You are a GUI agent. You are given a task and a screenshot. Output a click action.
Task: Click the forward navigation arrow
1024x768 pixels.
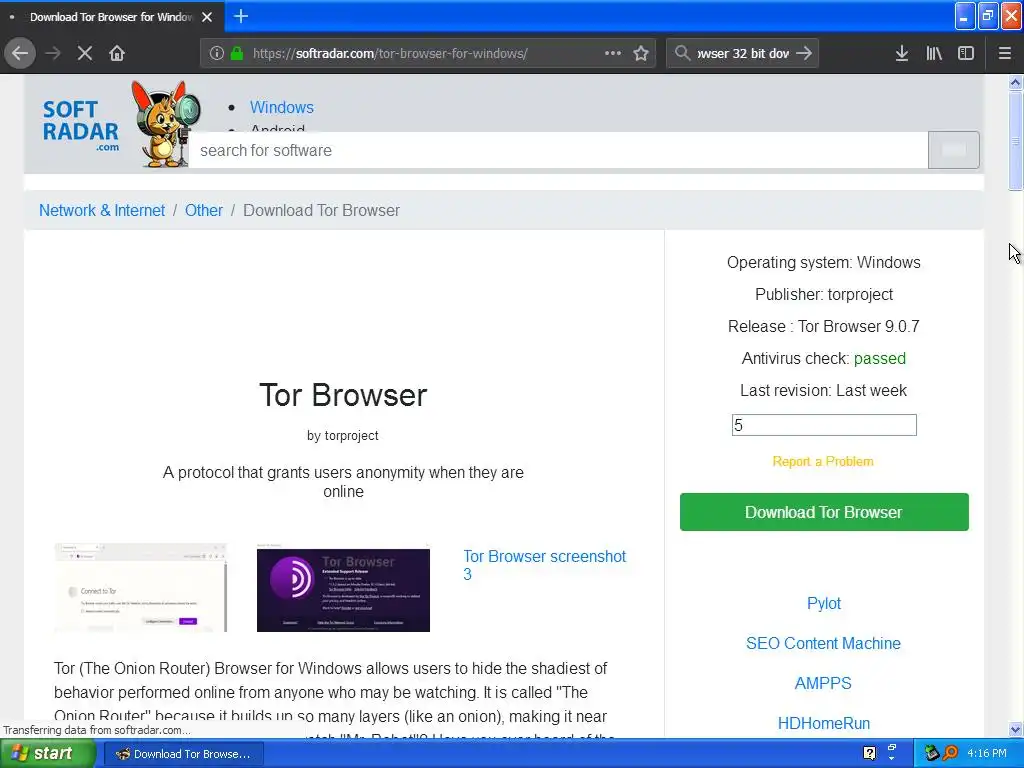coord(53,53)
